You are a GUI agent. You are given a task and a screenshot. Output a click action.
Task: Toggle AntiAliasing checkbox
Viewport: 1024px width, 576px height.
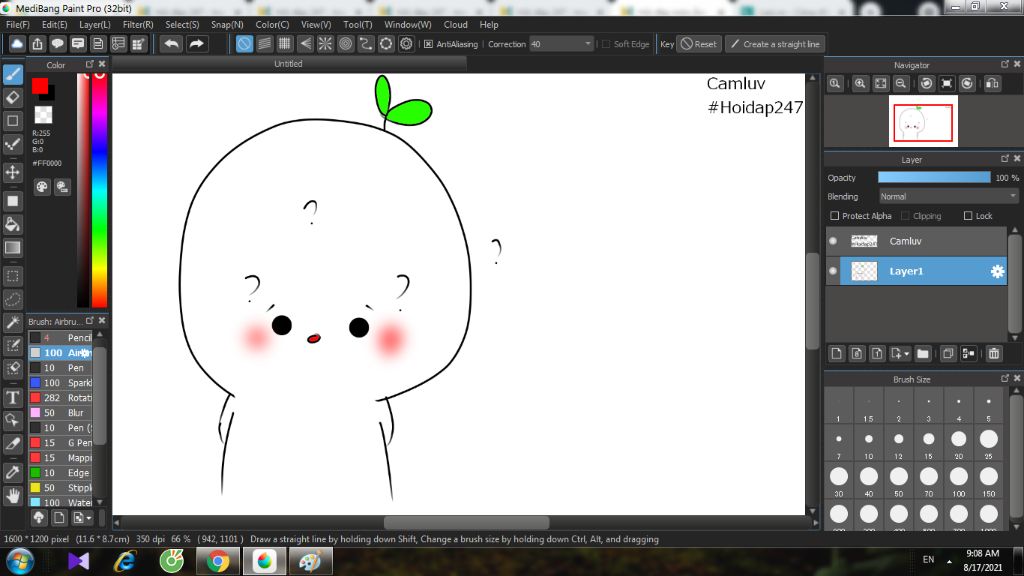(428, 44)
